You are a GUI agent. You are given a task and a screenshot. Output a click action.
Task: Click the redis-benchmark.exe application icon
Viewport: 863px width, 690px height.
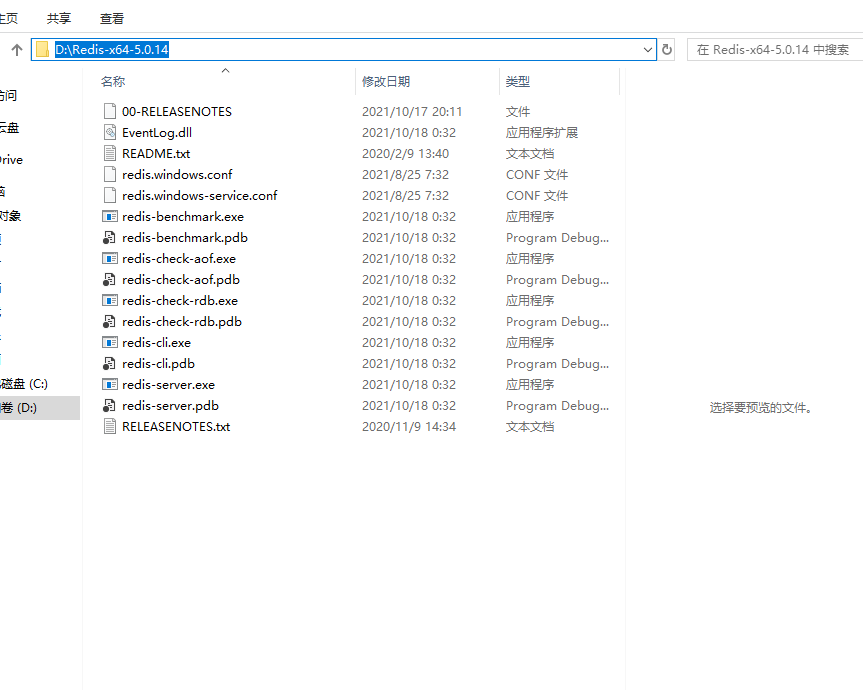pyautogui.click(x=110, y=216)
